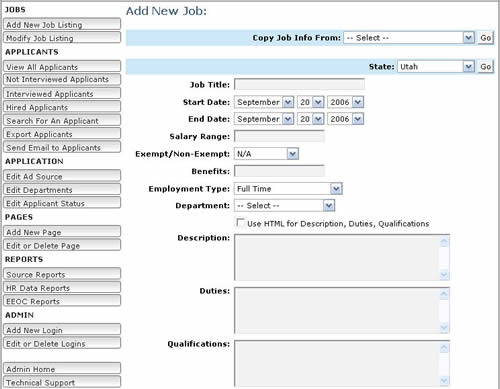The width and height of the screenshot is (500, 389).
Task: Click the Qualifications scrollbar up arrow
Action: coord(444,347)
